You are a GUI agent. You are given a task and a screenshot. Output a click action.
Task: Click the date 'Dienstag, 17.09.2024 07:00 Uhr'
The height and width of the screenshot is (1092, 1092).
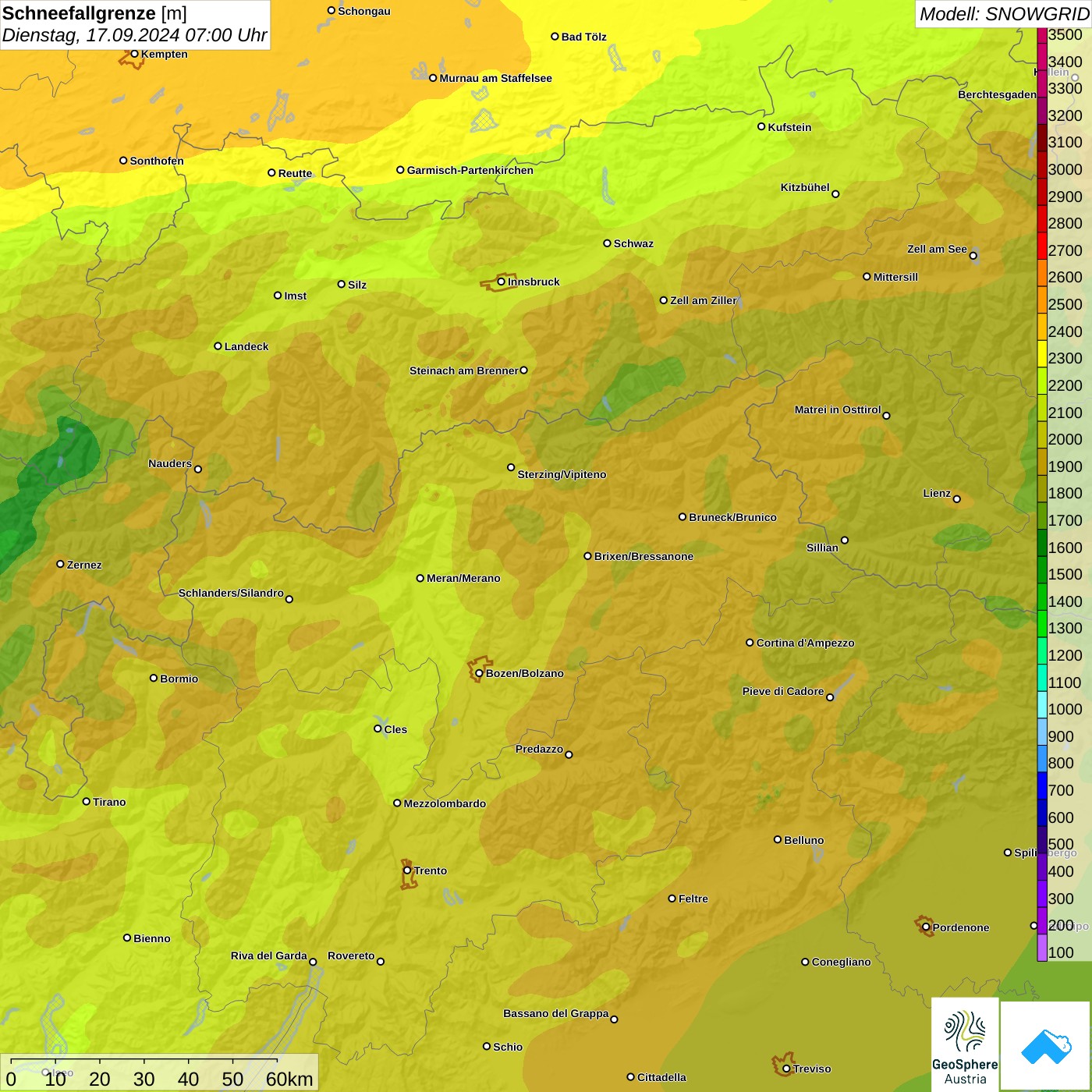pyautogui.click(x=134, y=35)
